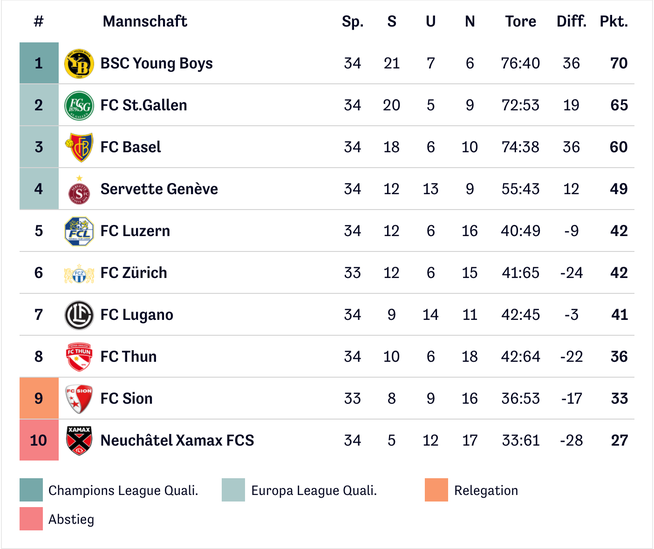Screen dimensions: 654x549
Task: Click the FC Luzern club logo
Action: pos(78,231)
